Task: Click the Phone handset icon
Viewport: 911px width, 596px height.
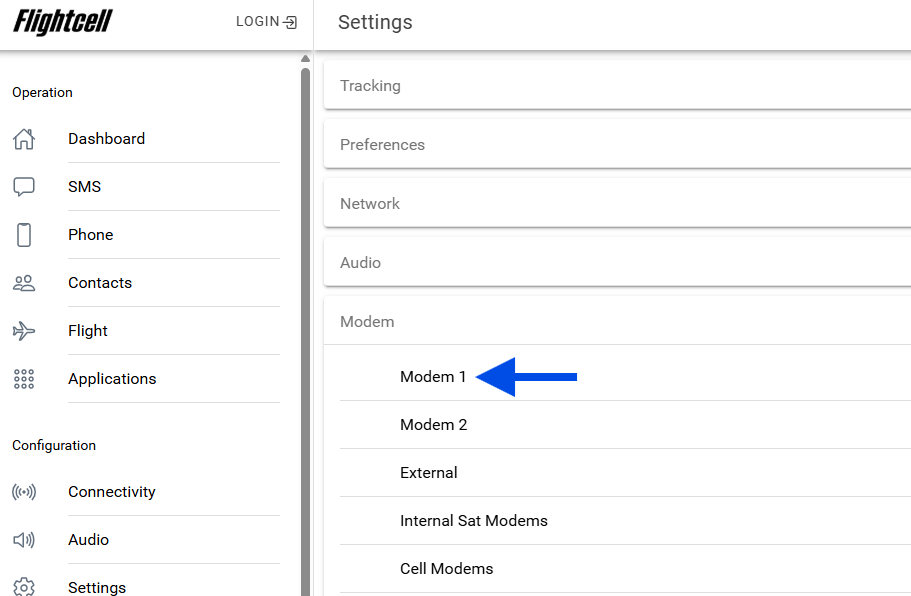Action: [x=24, y=235]
